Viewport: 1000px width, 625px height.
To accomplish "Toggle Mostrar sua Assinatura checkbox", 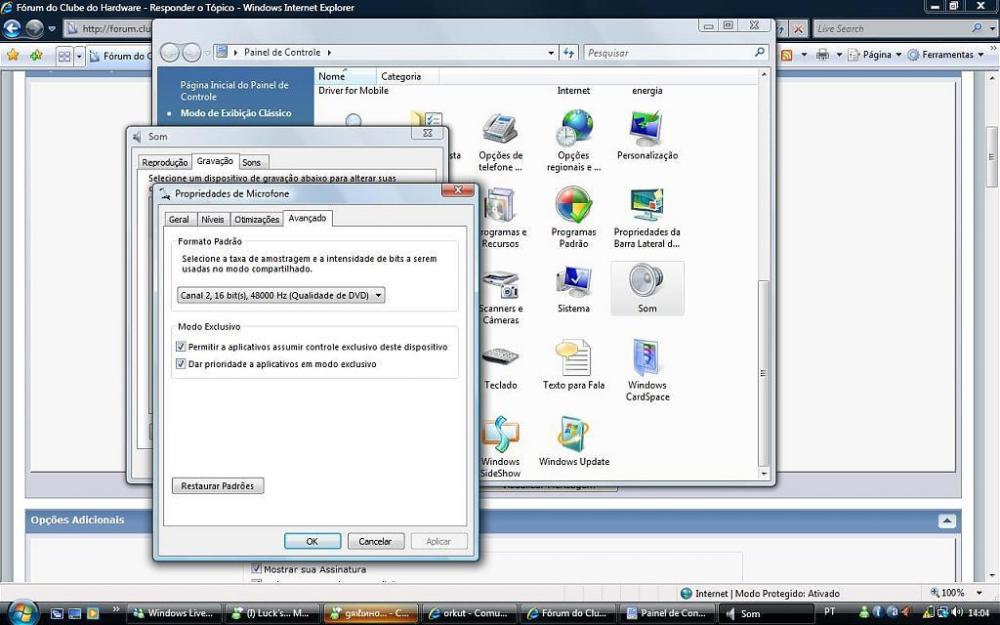I will tap(256, 569).
